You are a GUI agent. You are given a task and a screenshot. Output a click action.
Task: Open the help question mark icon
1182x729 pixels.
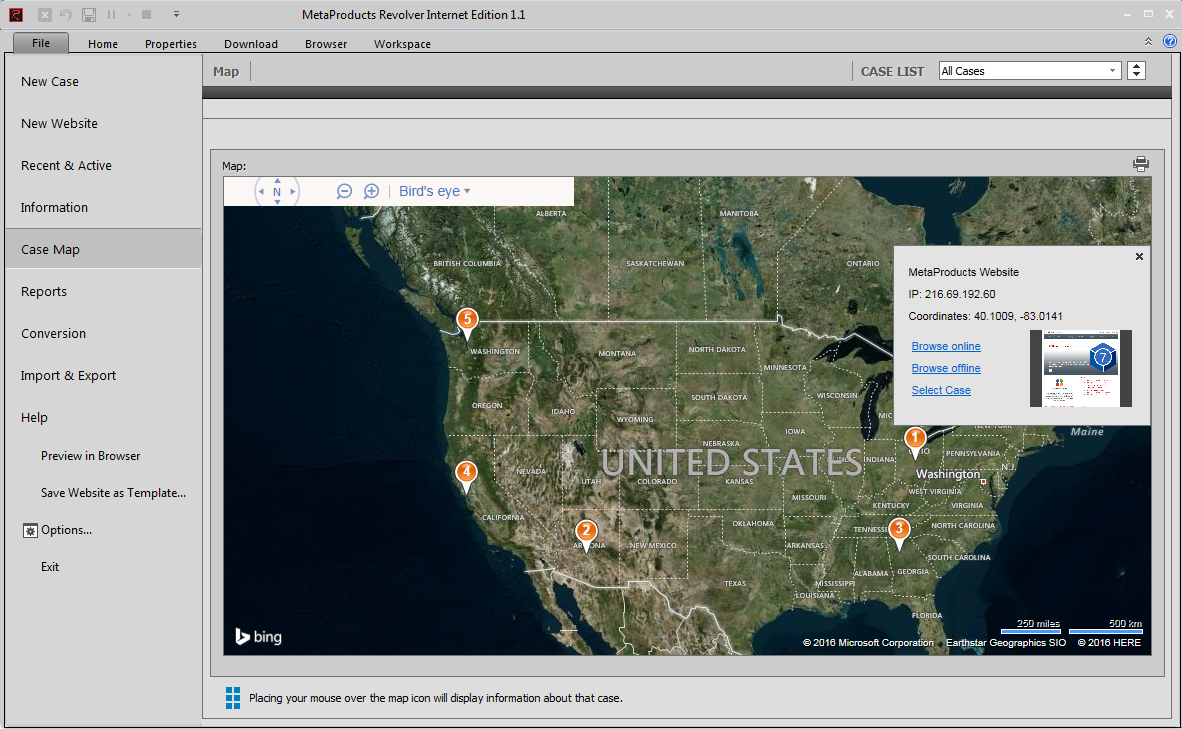pyautogui.click(x=1170, y=41)
